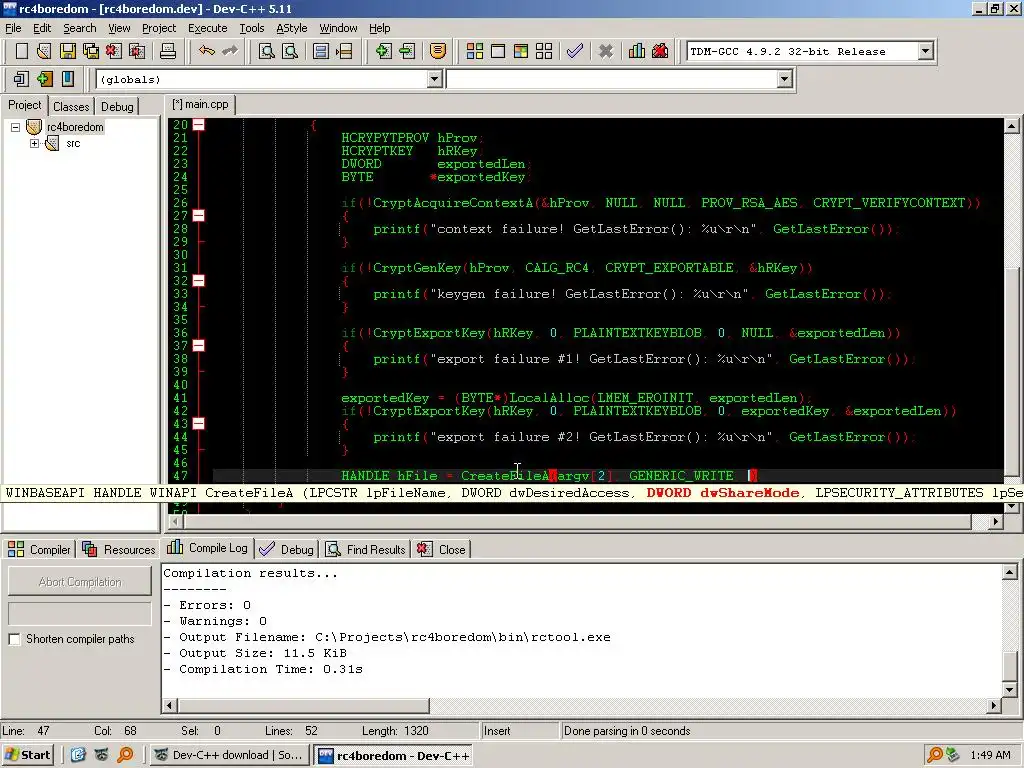The image size is (1024, 768).
Task: Delete profiling information with red chart icon
Action: [x=660, y=51]
